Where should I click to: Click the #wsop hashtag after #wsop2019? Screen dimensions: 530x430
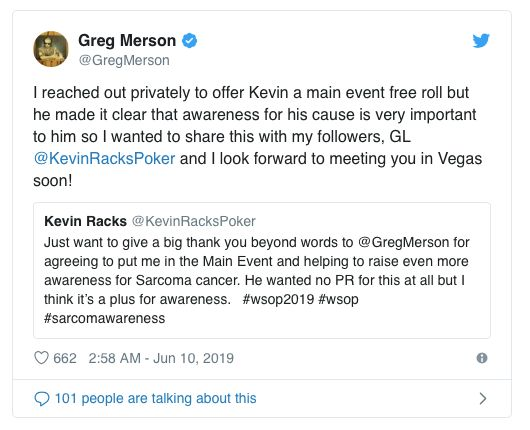338,300
